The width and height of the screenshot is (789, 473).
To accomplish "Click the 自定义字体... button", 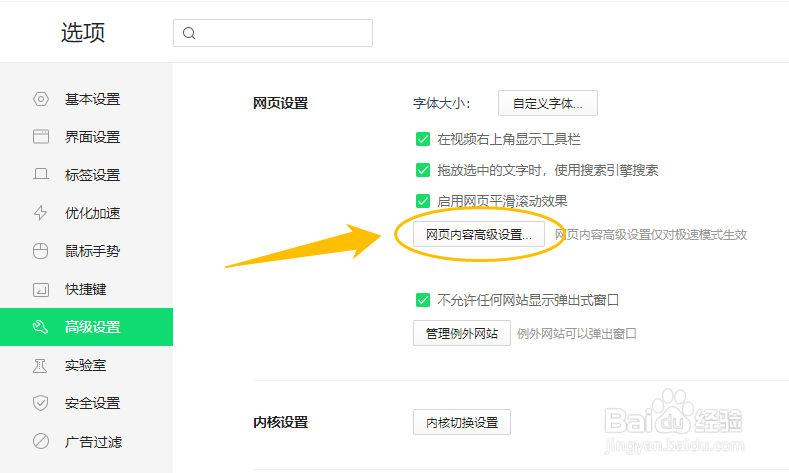I will point(548,103).
